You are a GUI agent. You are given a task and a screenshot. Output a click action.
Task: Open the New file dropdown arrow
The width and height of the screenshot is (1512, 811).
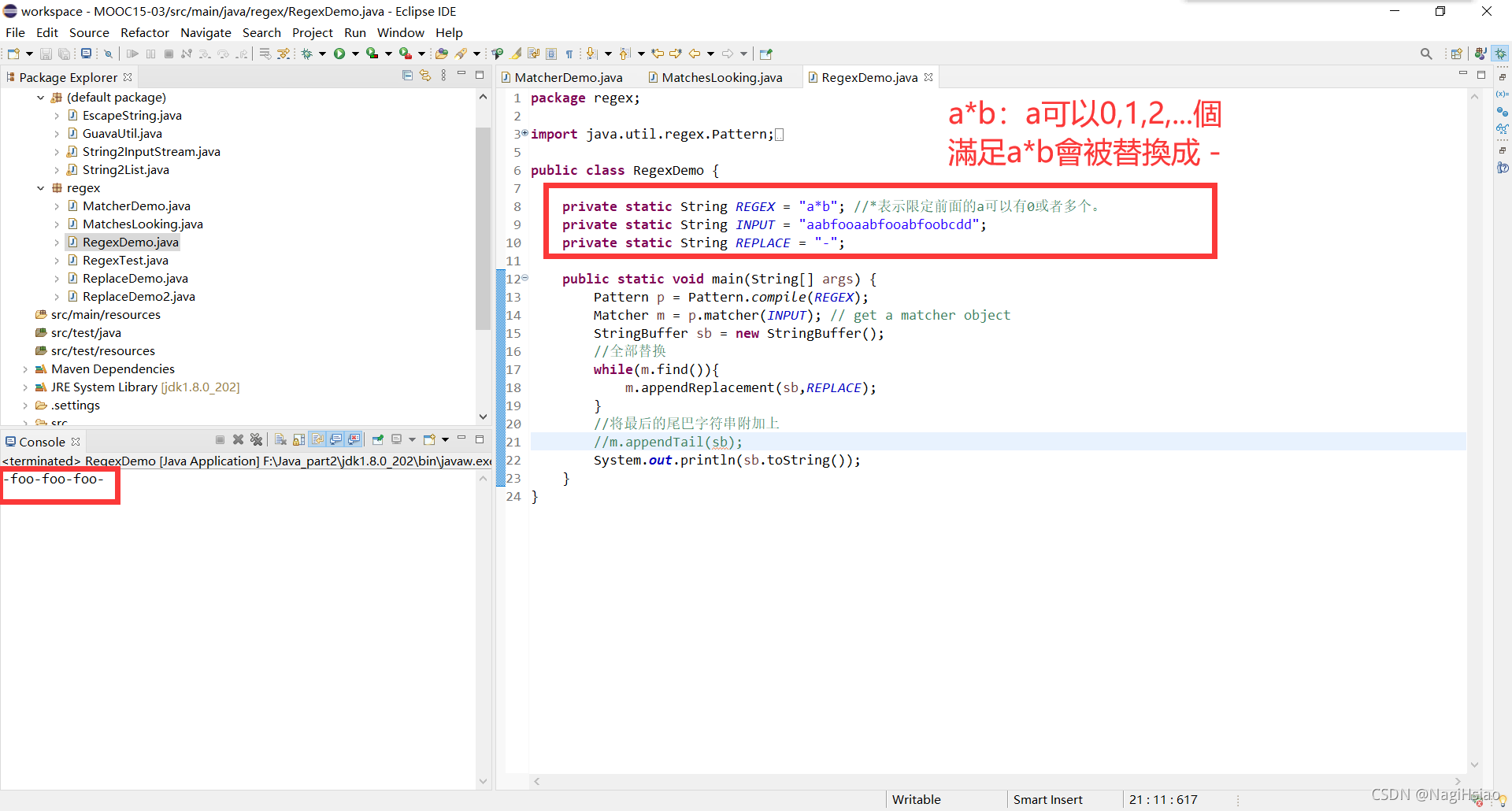29,54
